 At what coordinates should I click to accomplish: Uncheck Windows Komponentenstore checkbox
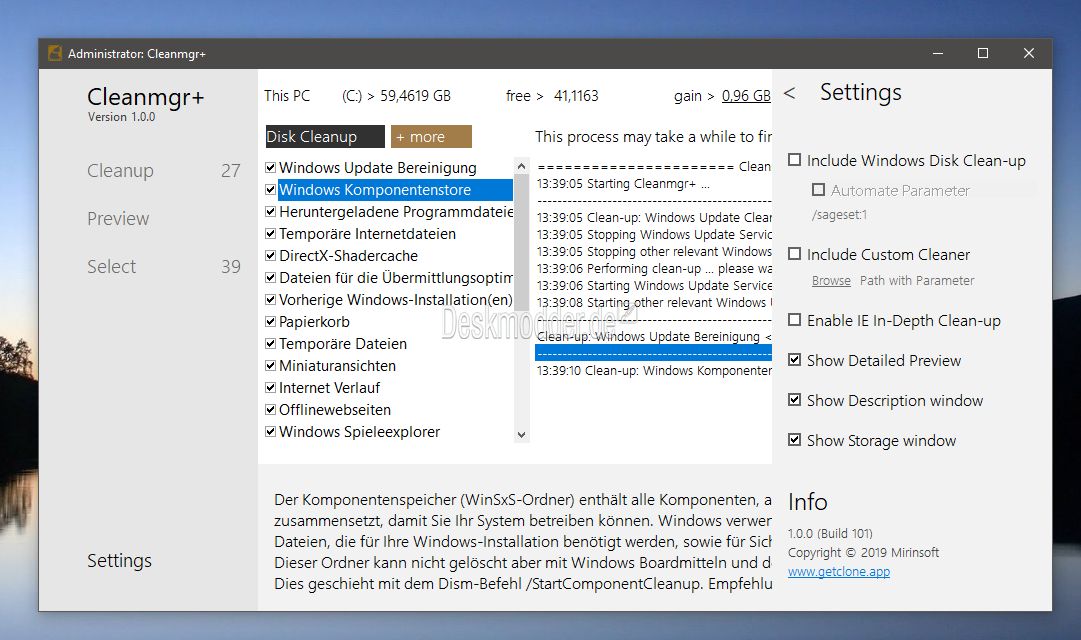point(271,190)
